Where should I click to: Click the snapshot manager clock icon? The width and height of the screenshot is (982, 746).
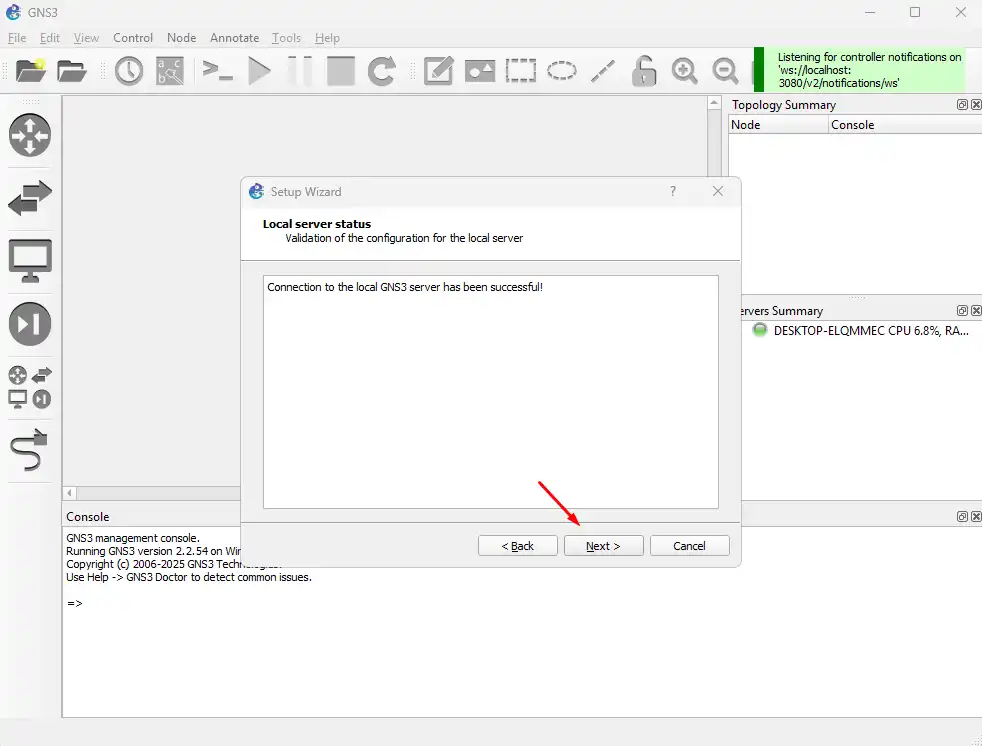tap(129, 71)
